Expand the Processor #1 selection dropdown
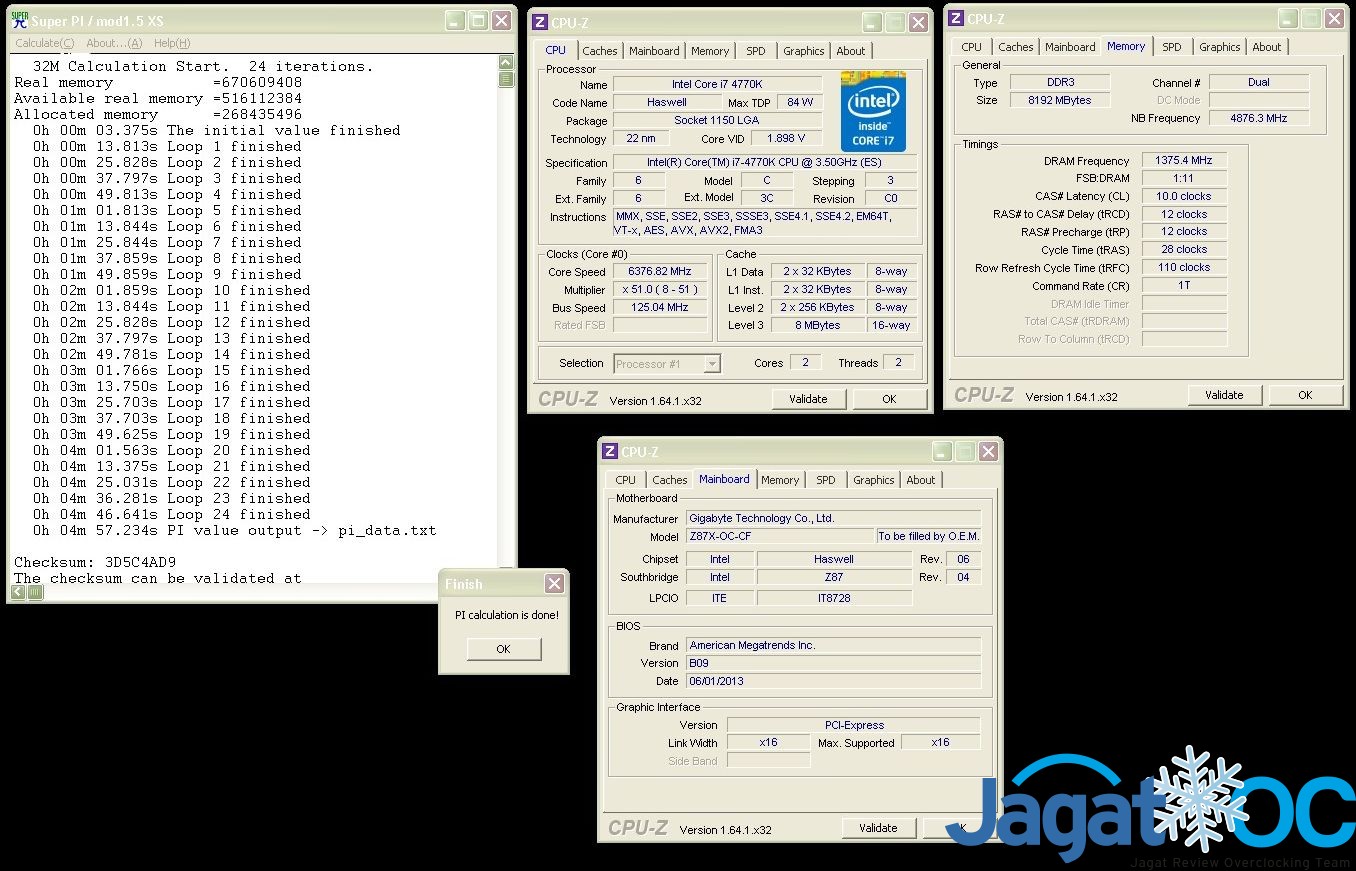This screenshot has width=1356, height=871. pos(712,364)
